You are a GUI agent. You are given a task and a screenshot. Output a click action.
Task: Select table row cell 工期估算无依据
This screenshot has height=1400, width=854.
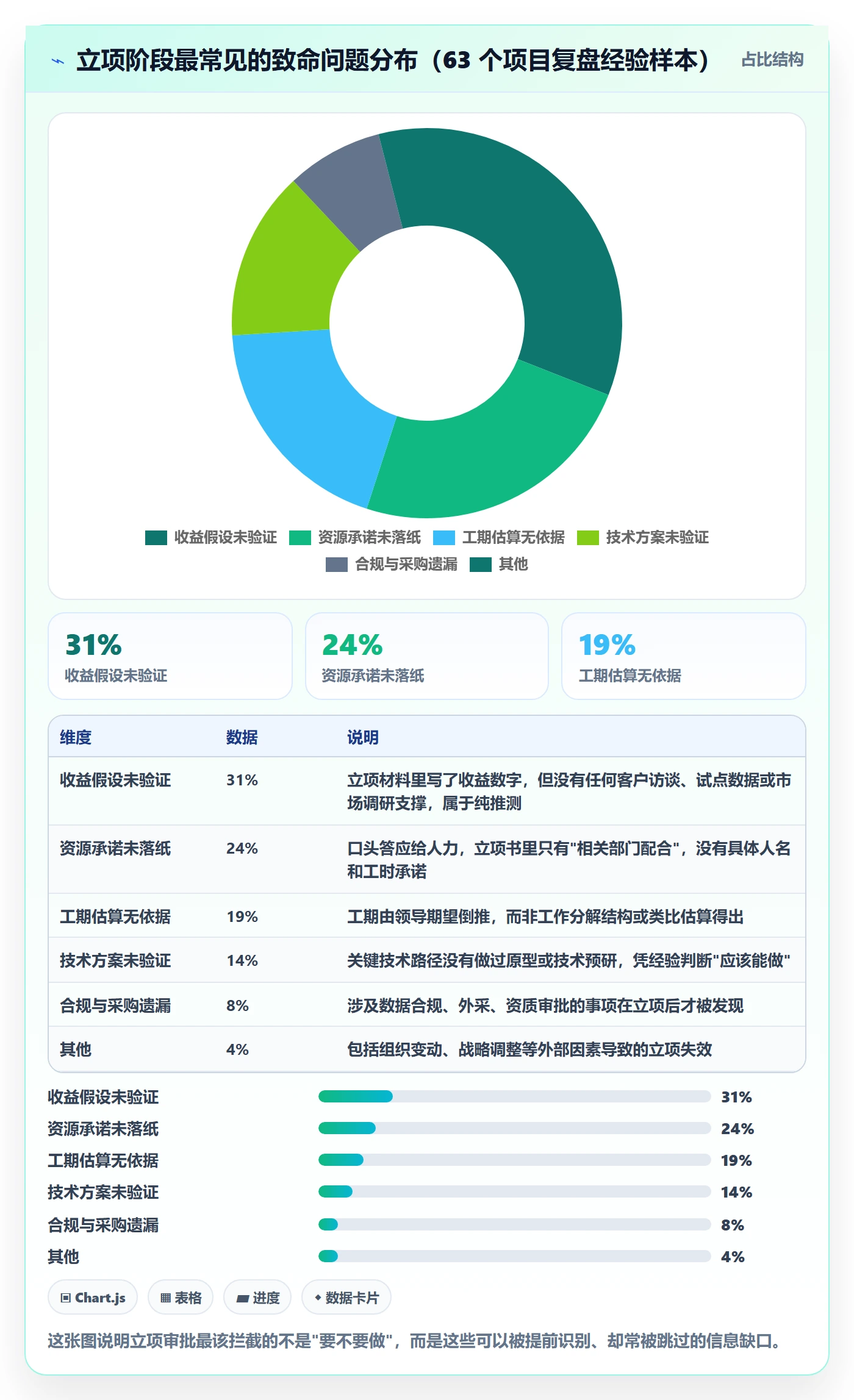click(115, 916)
